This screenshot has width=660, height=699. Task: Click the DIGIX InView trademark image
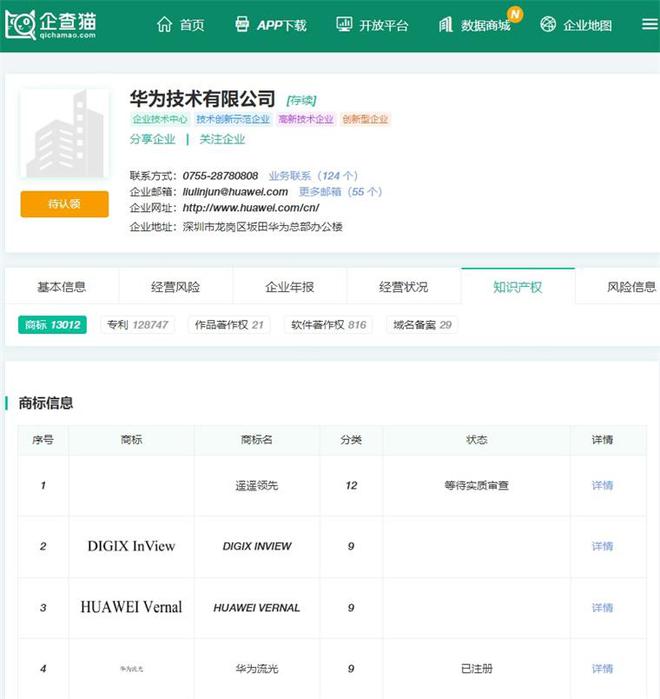(131, 546)
